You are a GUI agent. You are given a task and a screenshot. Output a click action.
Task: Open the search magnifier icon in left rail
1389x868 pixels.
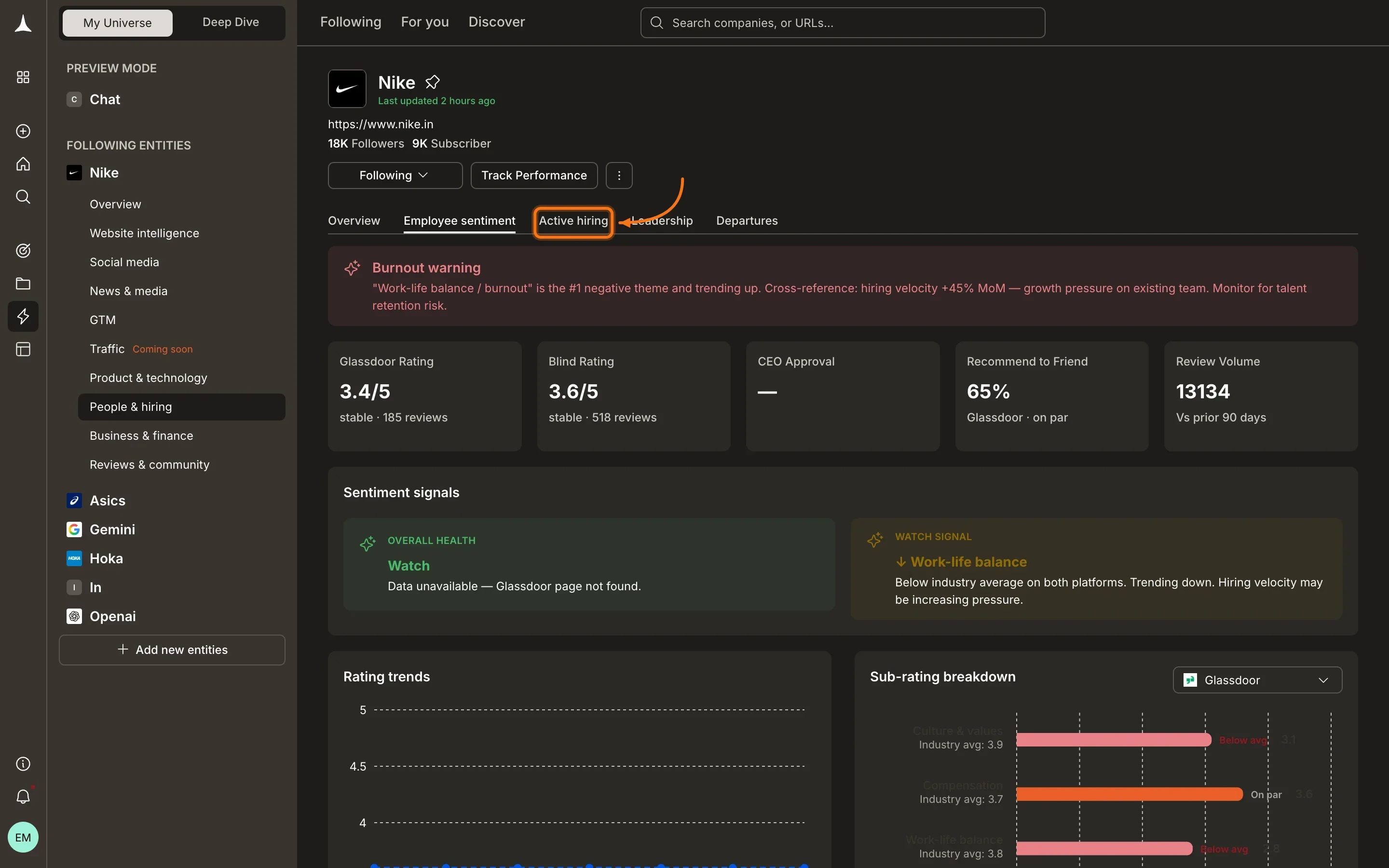coord(23,197)
